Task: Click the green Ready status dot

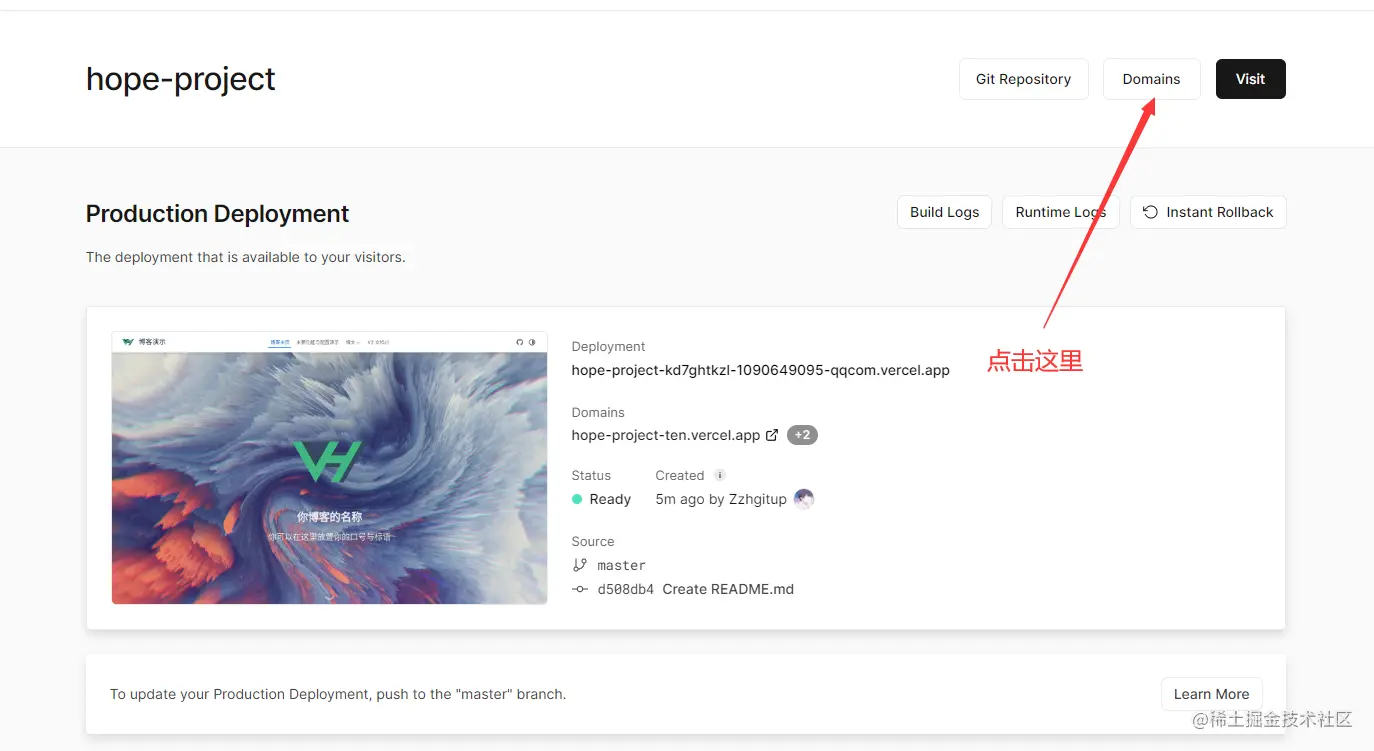Action: point(577,499)
